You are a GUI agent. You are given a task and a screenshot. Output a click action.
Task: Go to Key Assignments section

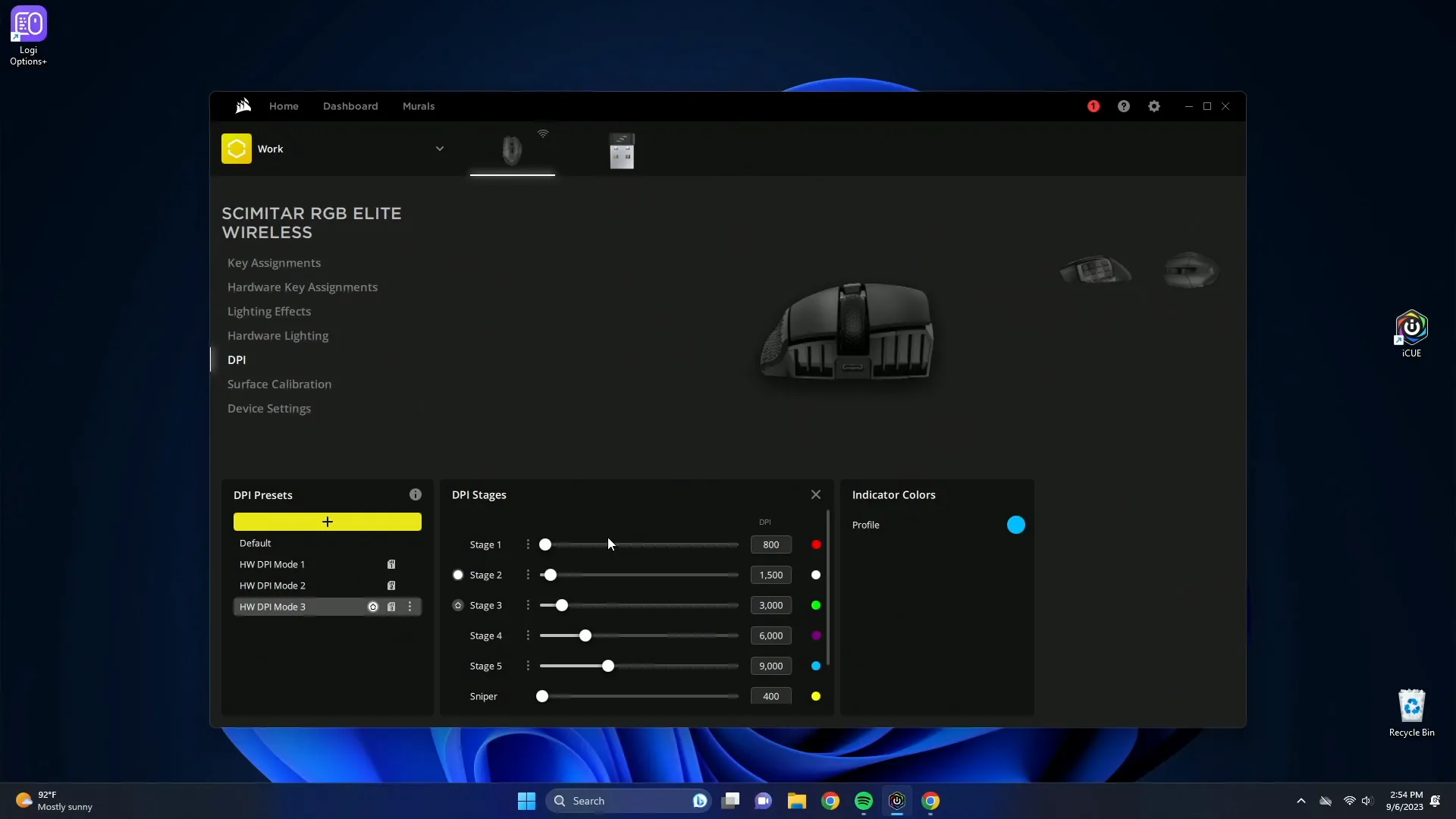274,263
